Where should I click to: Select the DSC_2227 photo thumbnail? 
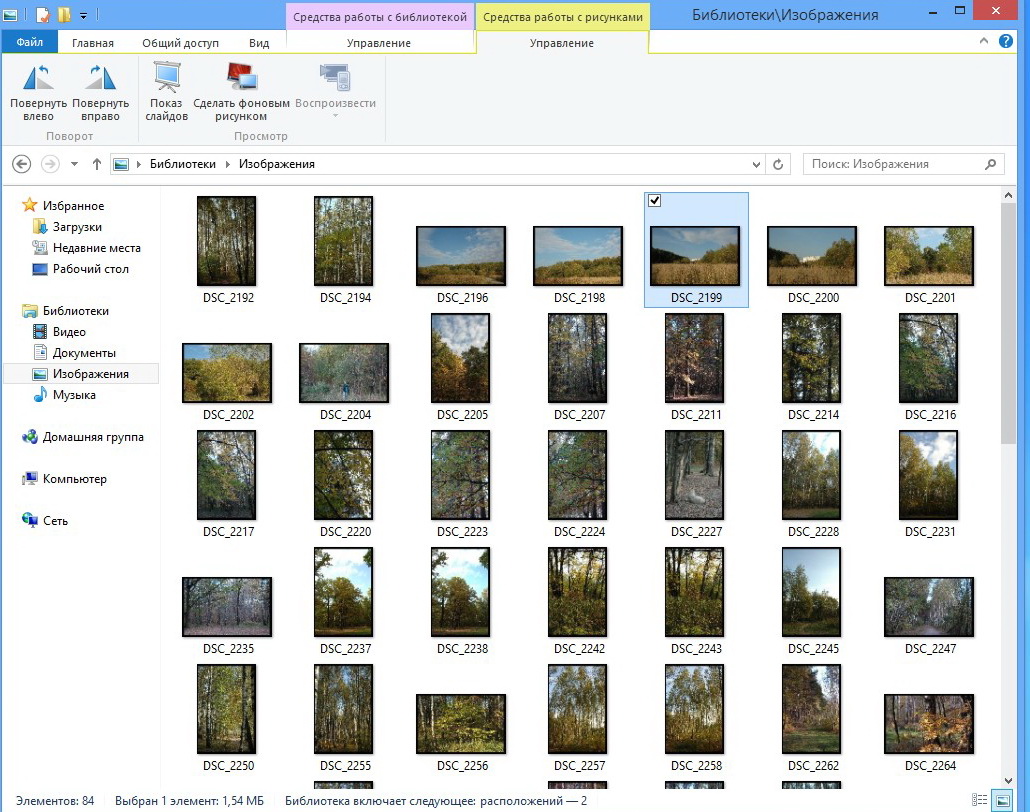click(695, 477)
